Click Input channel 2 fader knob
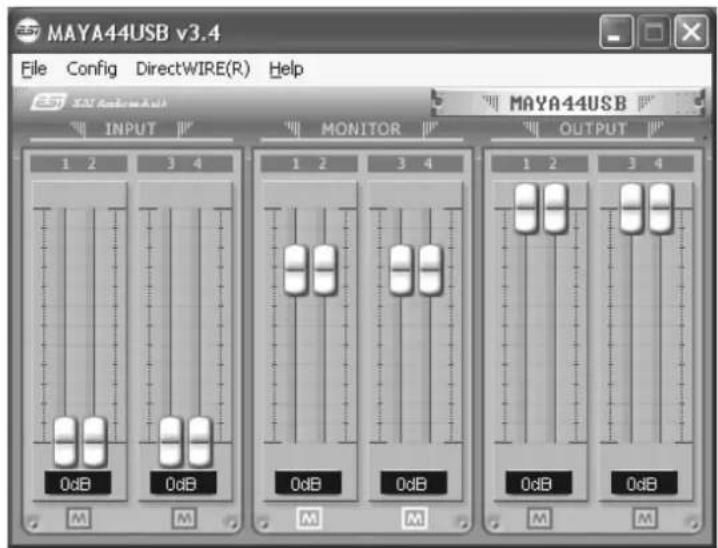 94,441
